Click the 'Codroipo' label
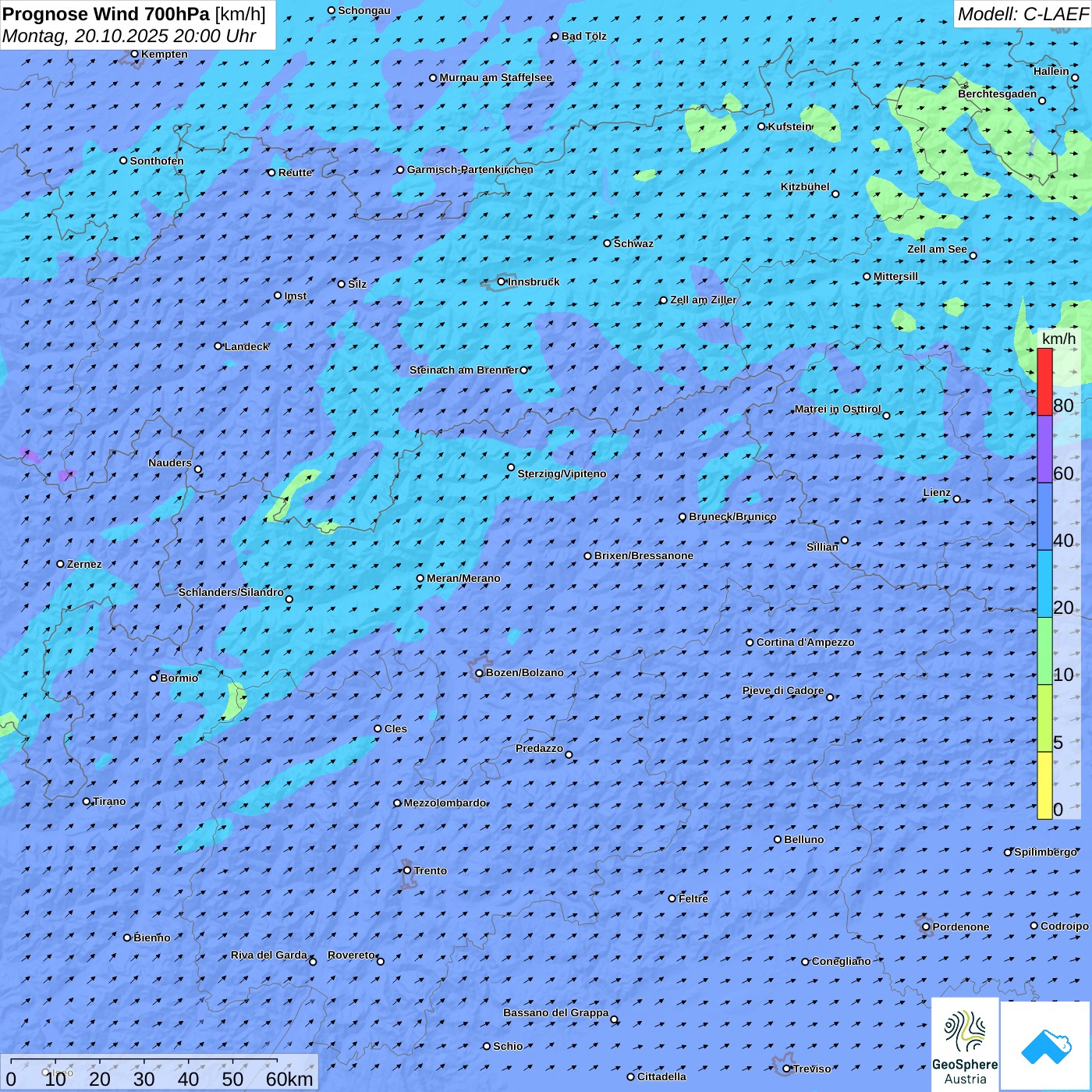This screenshot has width=1092, height=1092. (1065, 926)
